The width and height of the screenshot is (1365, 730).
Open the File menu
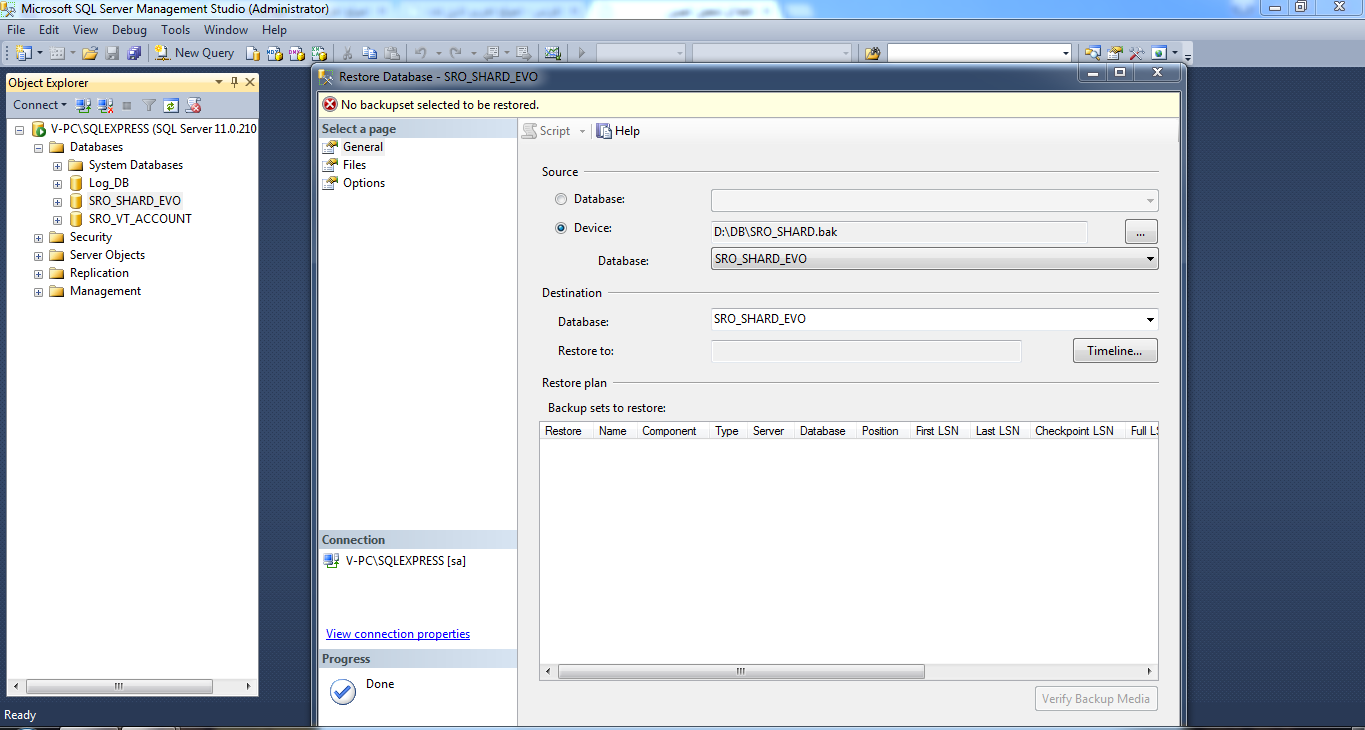tap(16, 30)
